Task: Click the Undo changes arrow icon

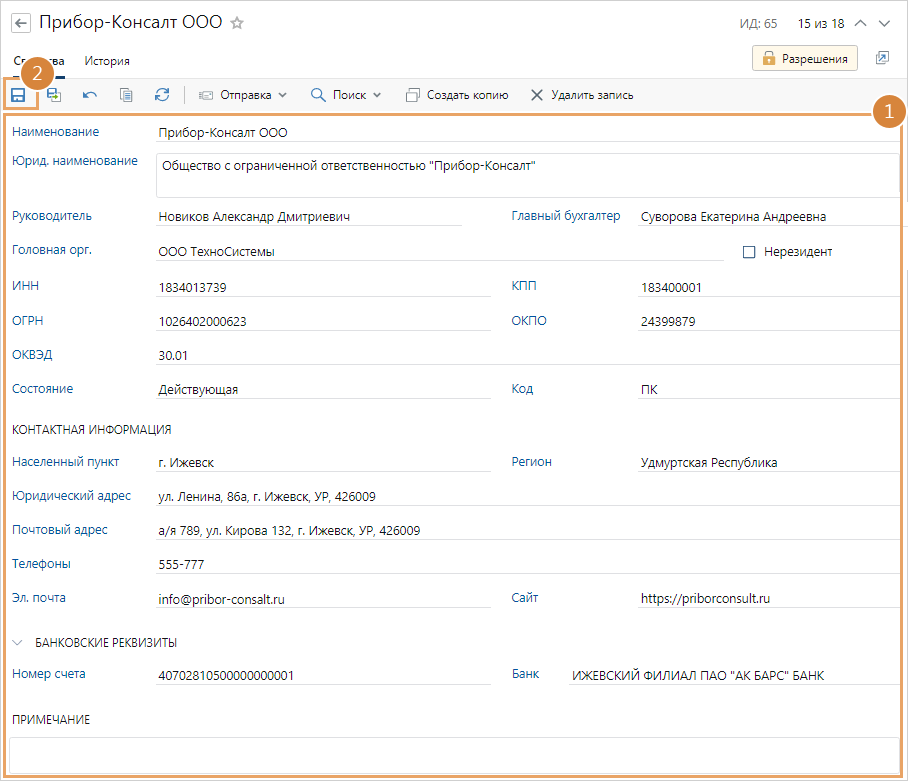Action: pos(90,95)
